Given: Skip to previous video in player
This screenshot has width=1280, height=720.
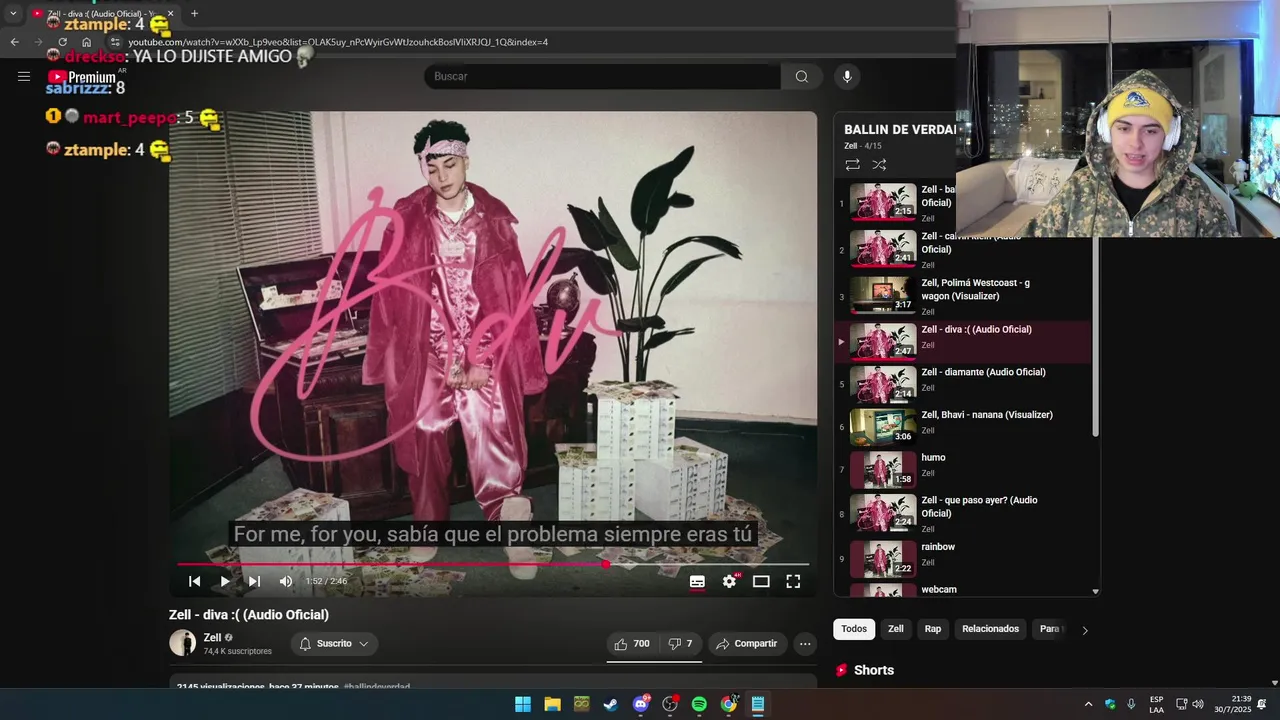Looking at the screenshot, I should (x=195, y=581).
